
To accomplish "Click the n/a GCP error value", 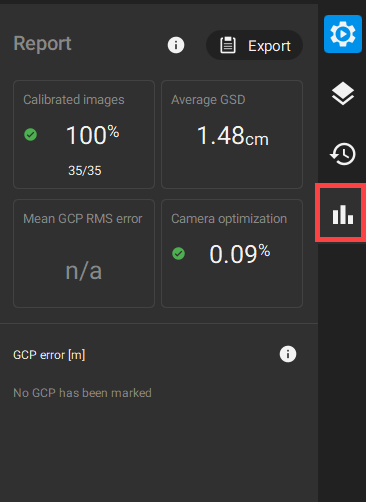I will point(84,271).
